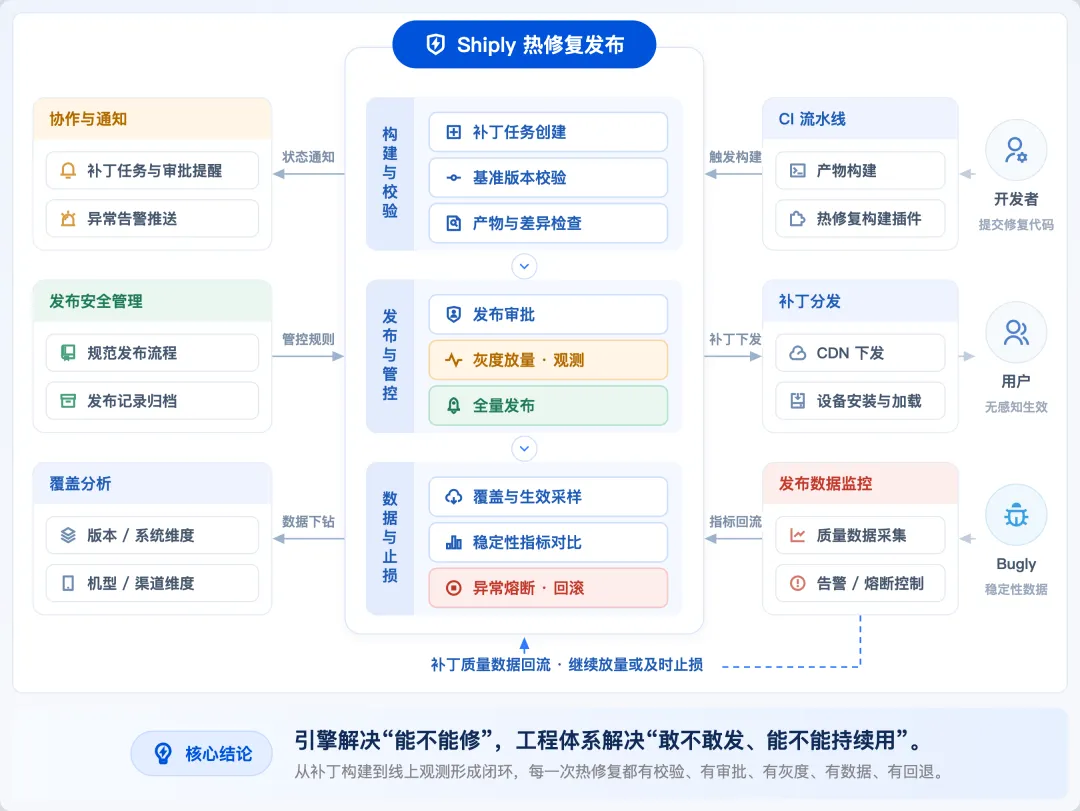Click the 发布安全管理 panel header
This screenshot has height=811, width=1080.
pos(152,301)
